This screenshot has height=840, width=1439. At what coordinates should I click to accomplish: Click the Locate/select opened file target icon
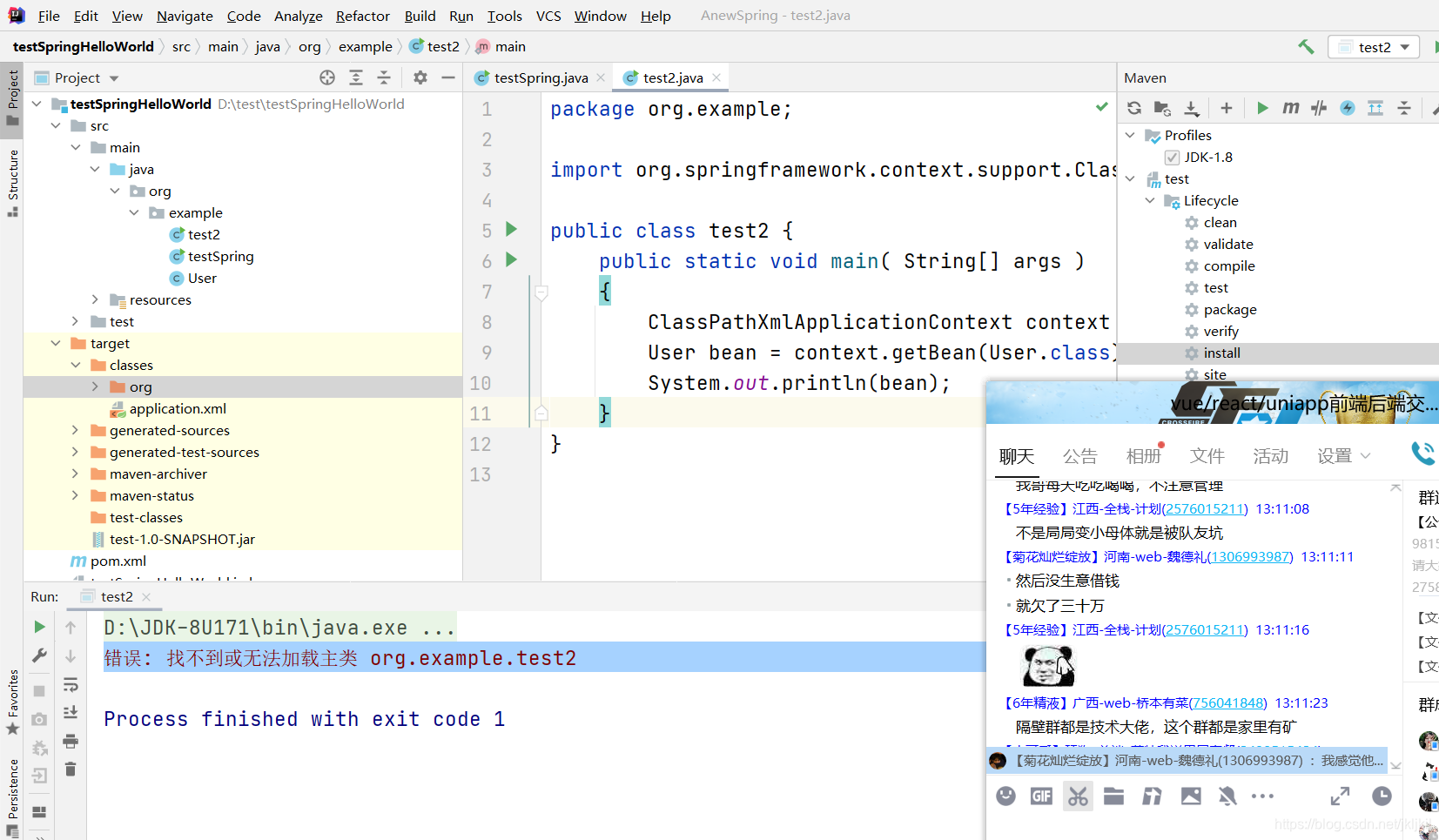(x=327, y=77)
